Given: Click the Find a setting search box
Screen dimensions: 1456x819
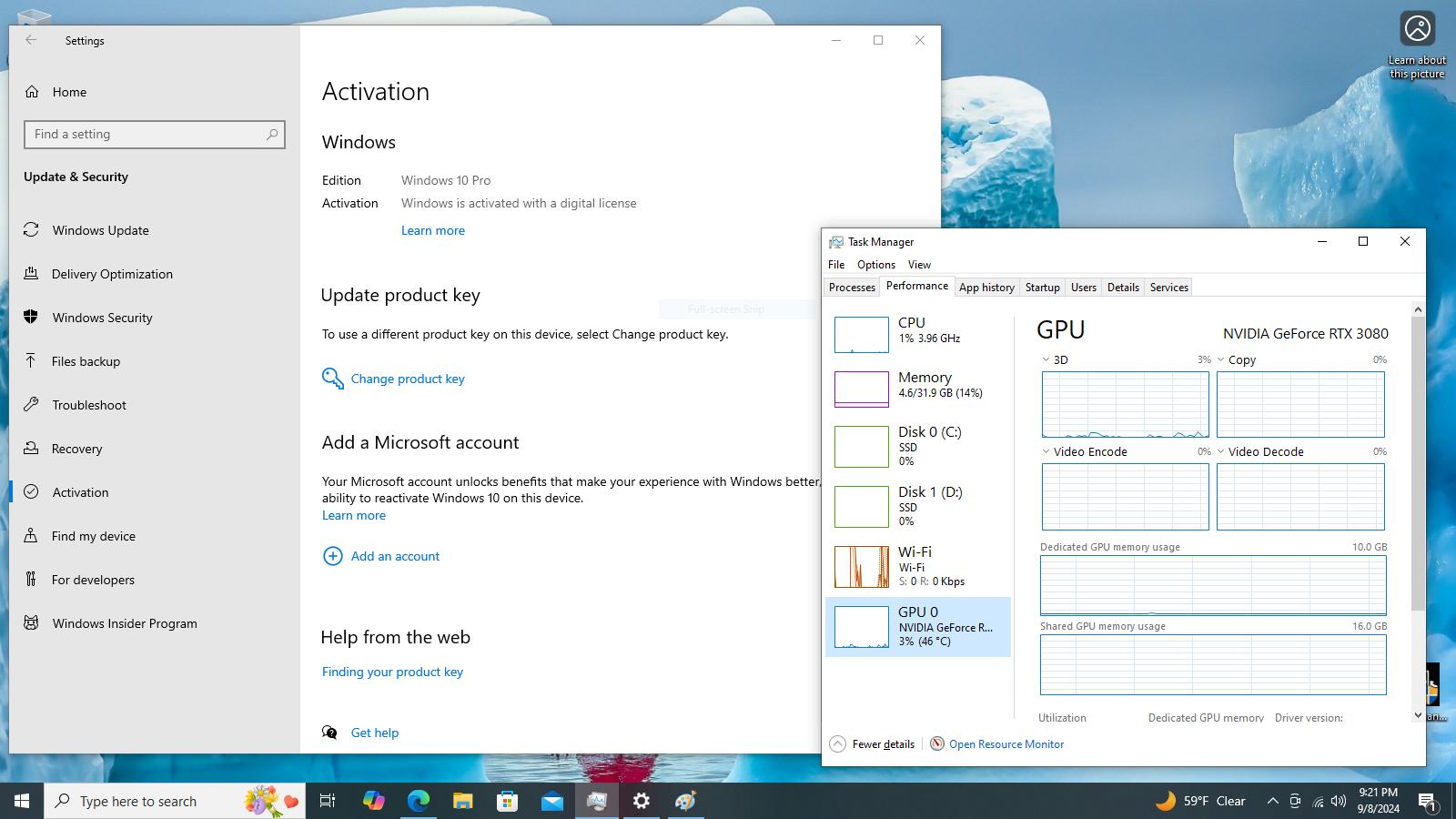Looking at the screenshot, I should tap(155, 135).
